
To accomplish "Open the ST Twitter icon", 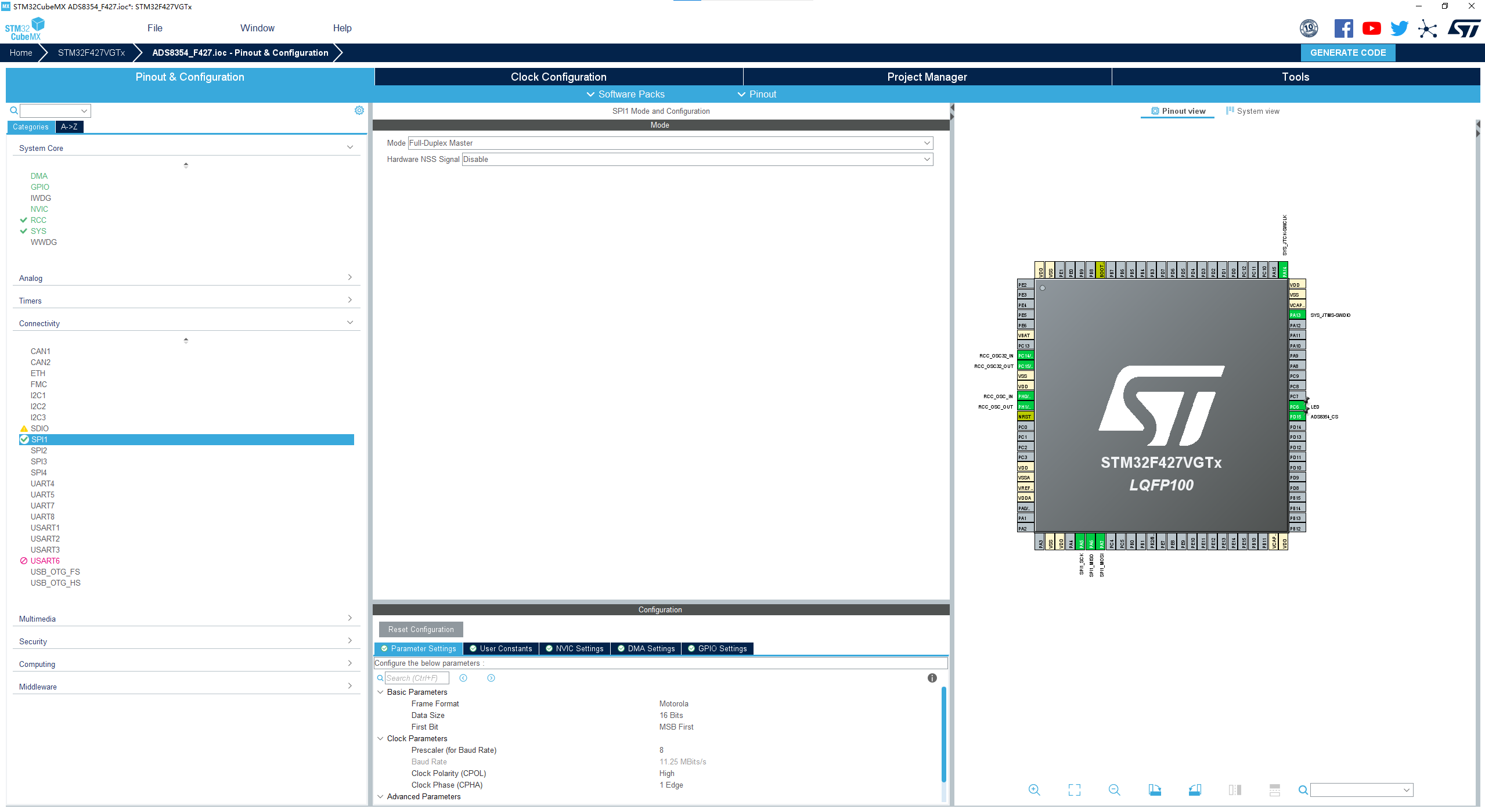I will [1399, 28].
